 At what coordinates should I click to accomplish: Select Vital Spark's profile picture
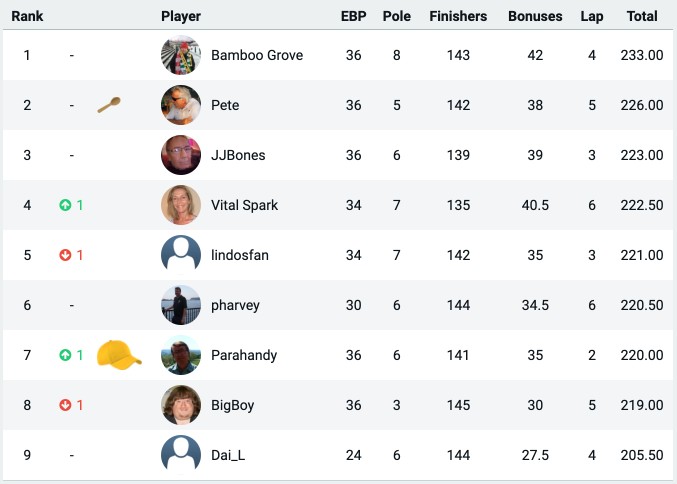coord(181,205)
